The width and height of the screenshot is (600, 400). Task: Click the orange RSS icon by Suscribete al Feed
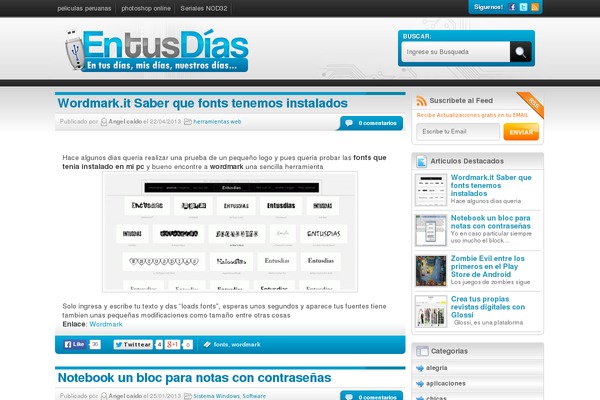(x=421, y=101)
